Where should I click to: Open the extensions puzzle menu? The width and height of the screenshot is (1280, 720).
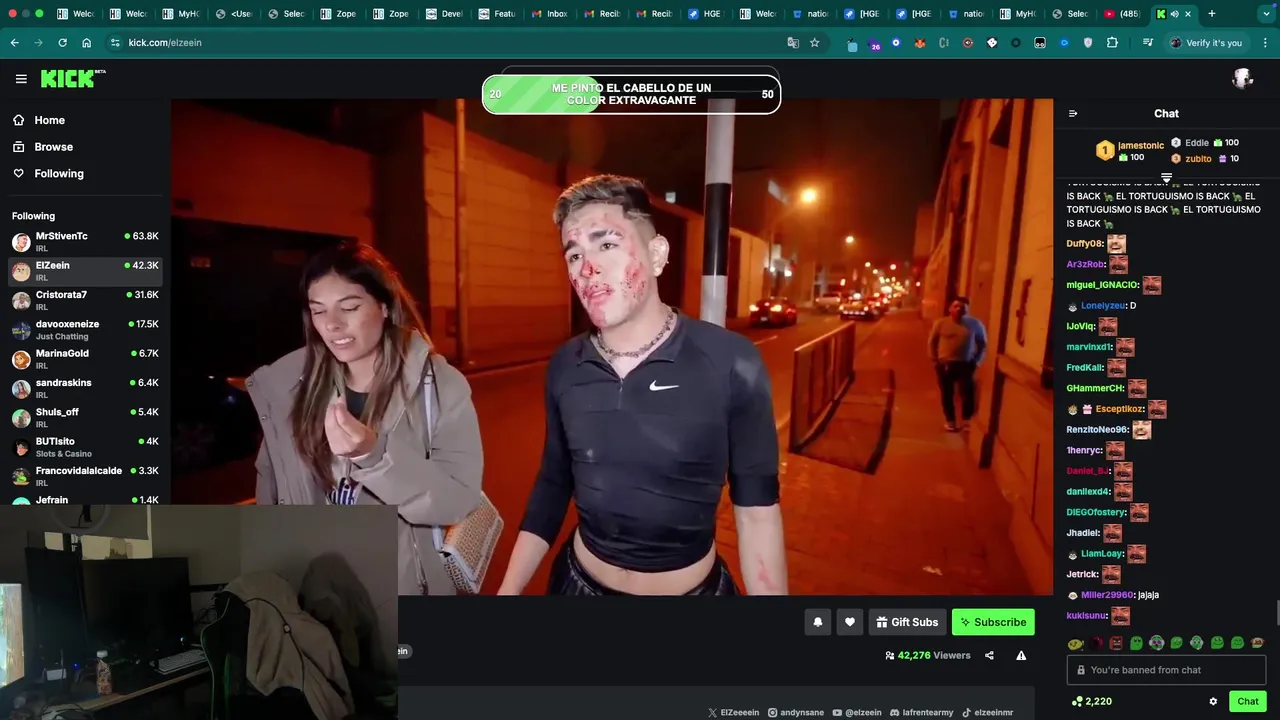(x=1112, y=43)
